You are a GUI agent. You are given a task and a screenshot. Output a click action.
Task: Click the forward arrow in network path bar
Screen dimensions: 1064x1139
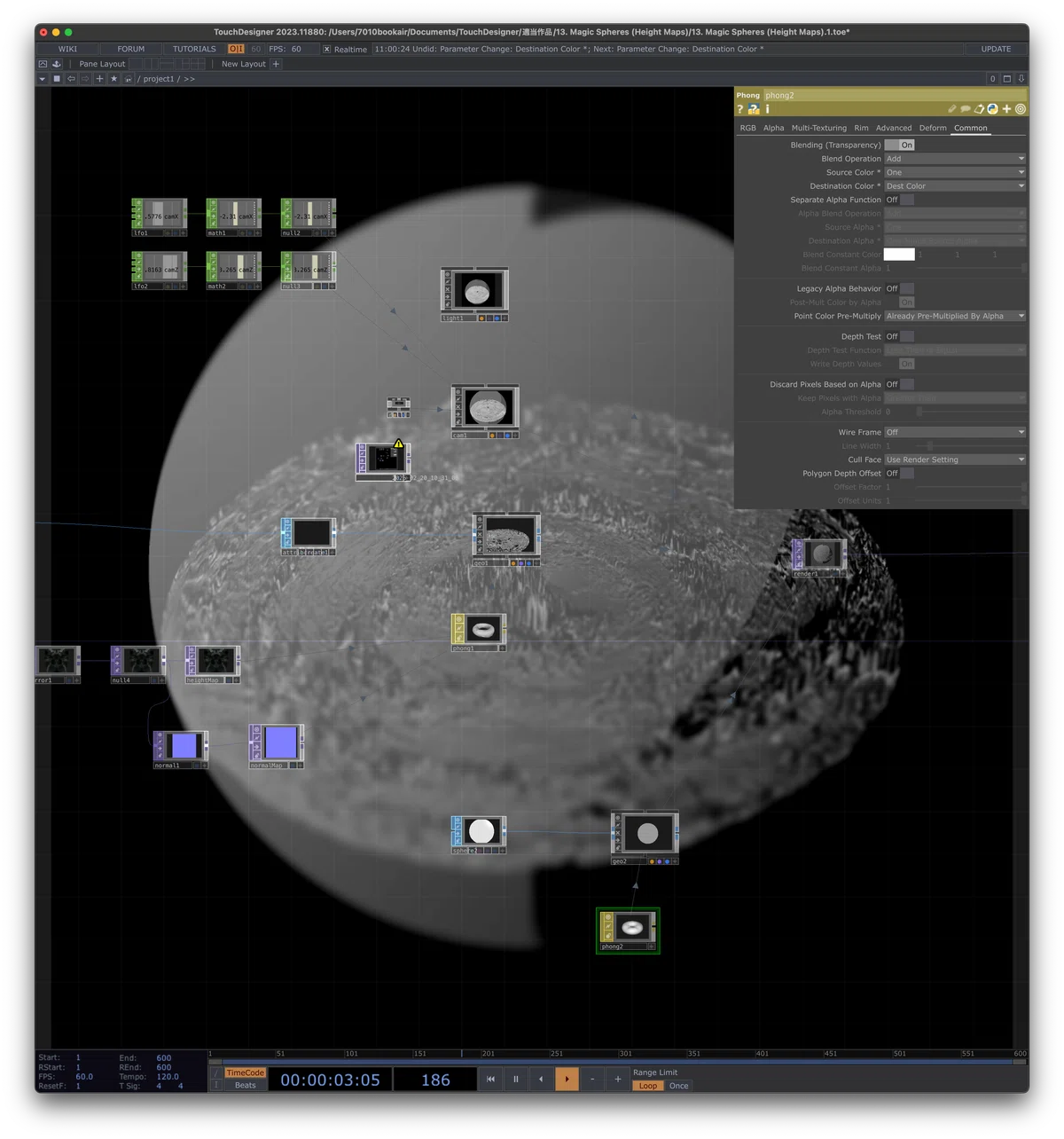(x=85, y=79)
